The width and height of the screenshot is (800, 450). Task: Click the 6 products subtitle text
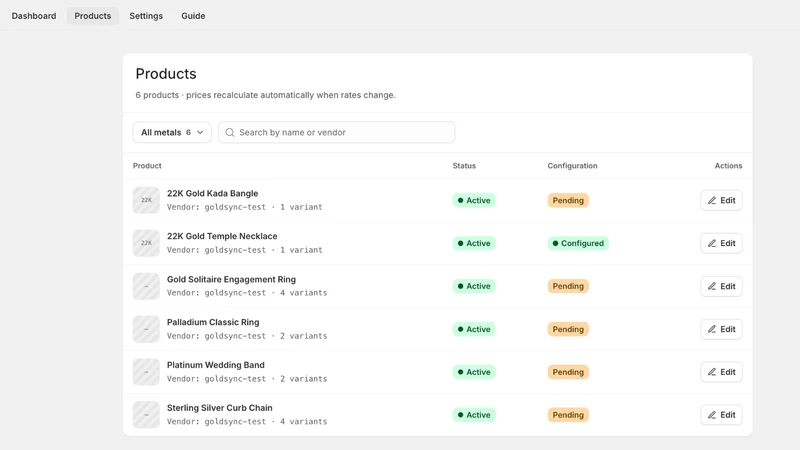[265, 95]
